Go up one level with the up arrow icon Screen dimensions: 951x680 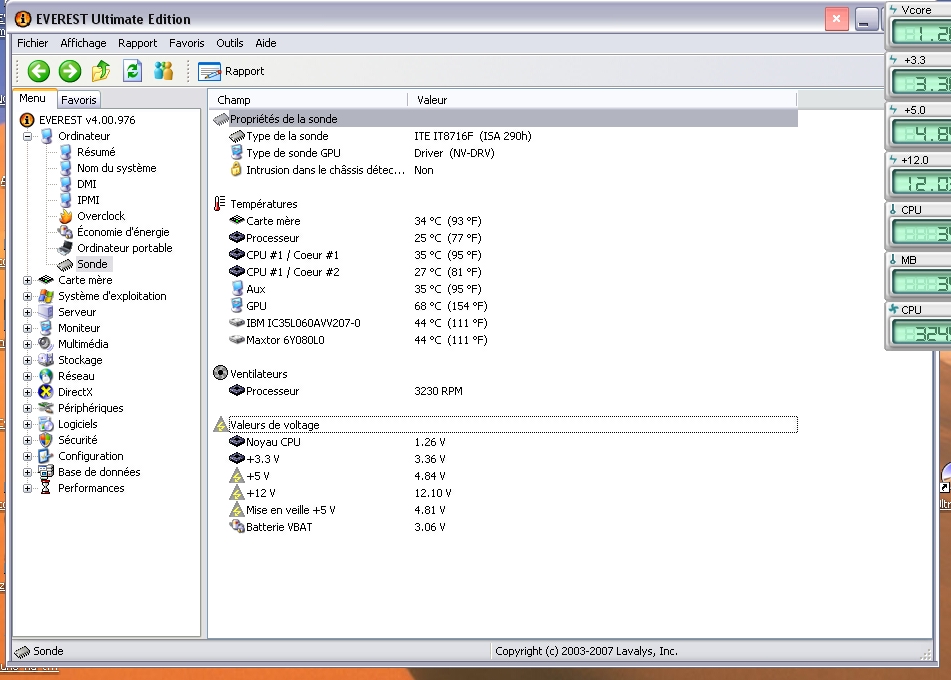point(101,71)
